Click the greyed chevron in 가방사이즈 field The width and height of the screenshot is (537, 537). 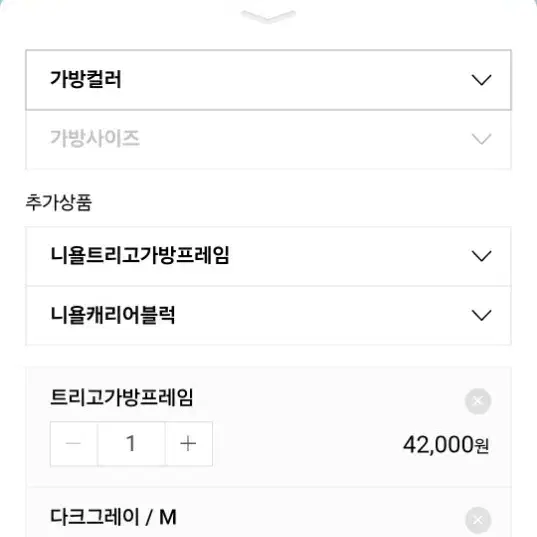481,139
